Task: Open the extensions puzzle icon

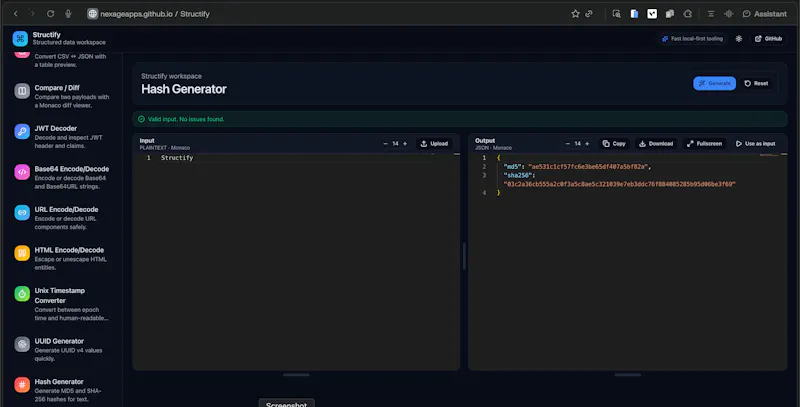Action: click(x=688, y=14)
